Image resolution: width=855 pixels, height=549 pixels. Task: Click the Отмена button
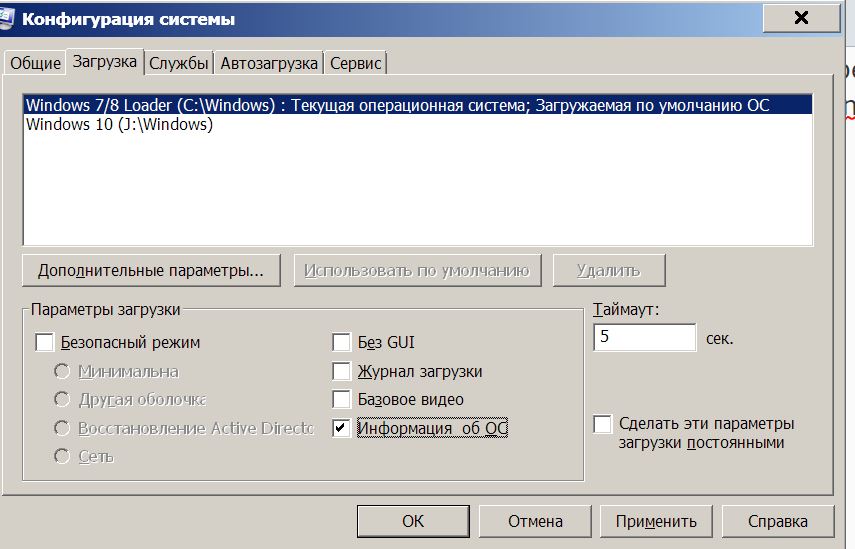coord(535,521)
